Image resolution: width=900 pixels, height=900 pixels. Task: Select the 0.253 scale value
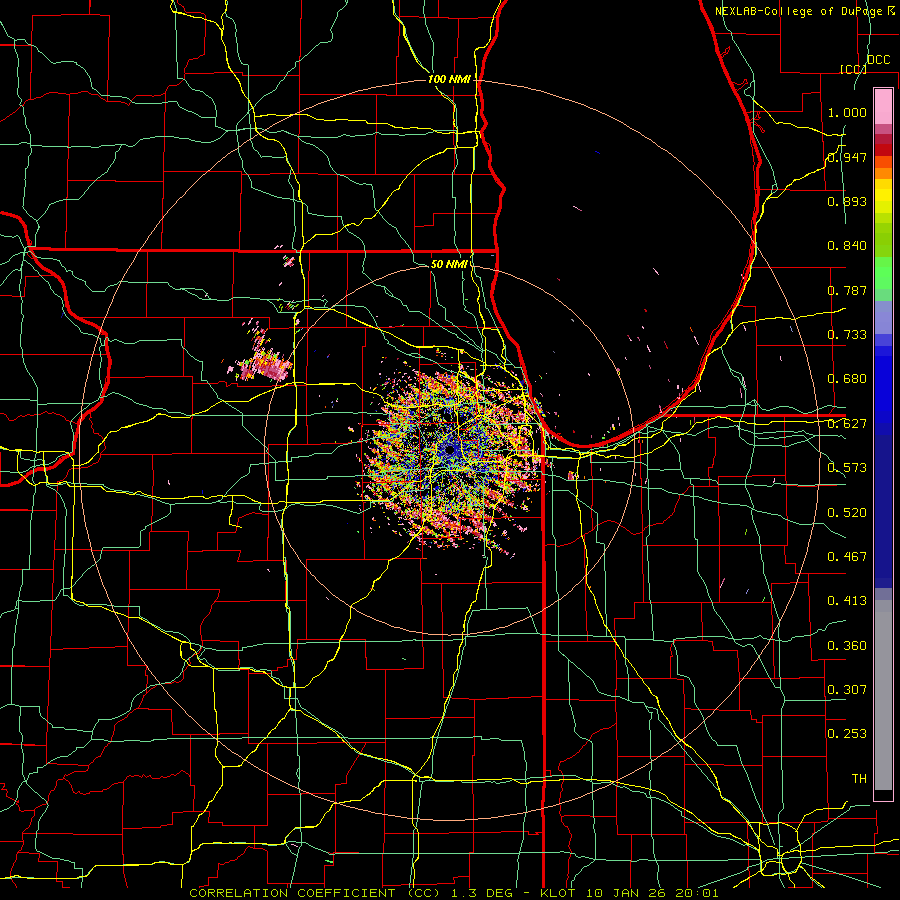click(847, 734)
